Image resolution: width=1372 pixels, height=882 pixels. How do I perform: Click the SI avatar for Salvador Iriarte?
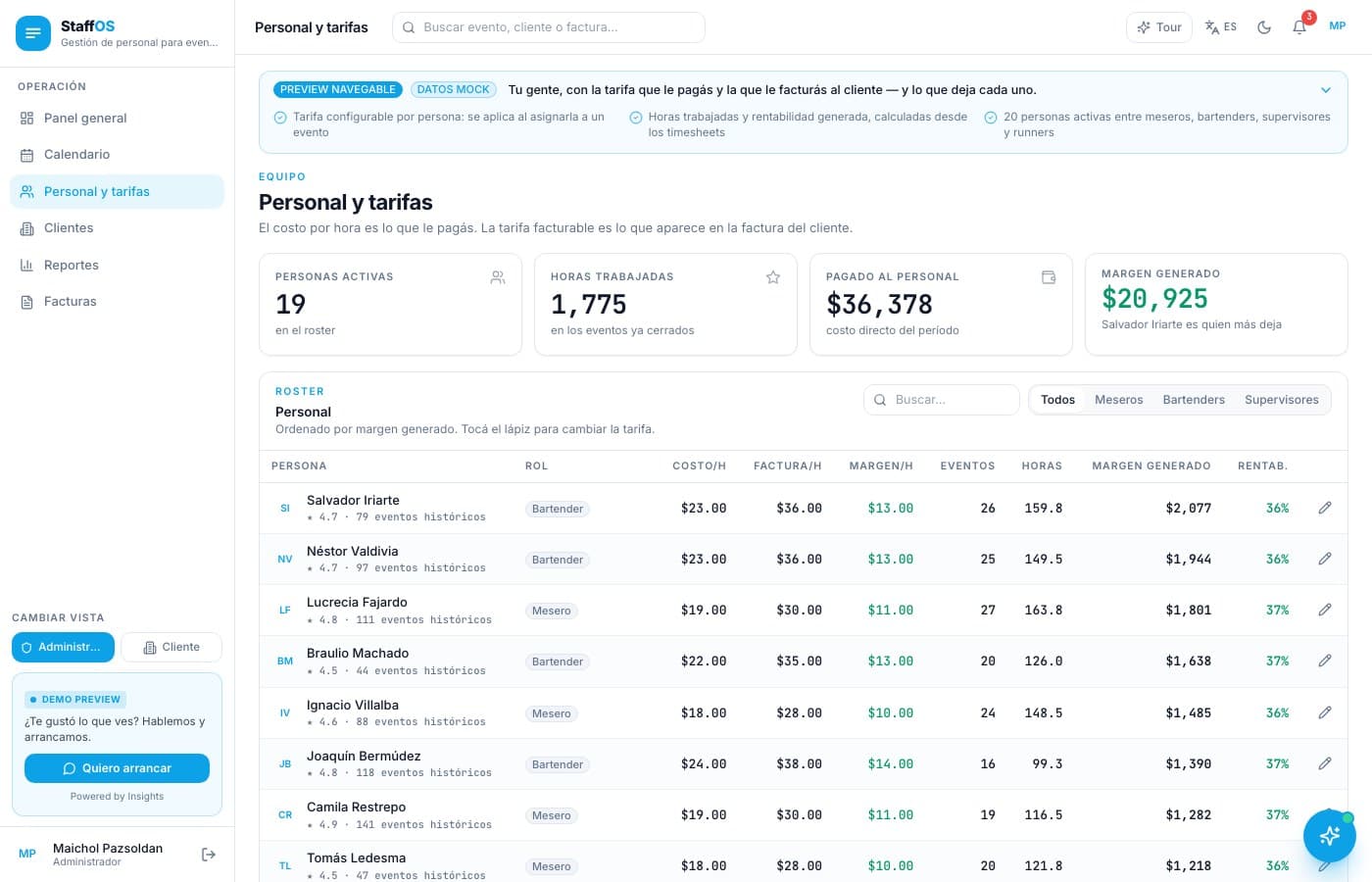click(x=285, y=508)
